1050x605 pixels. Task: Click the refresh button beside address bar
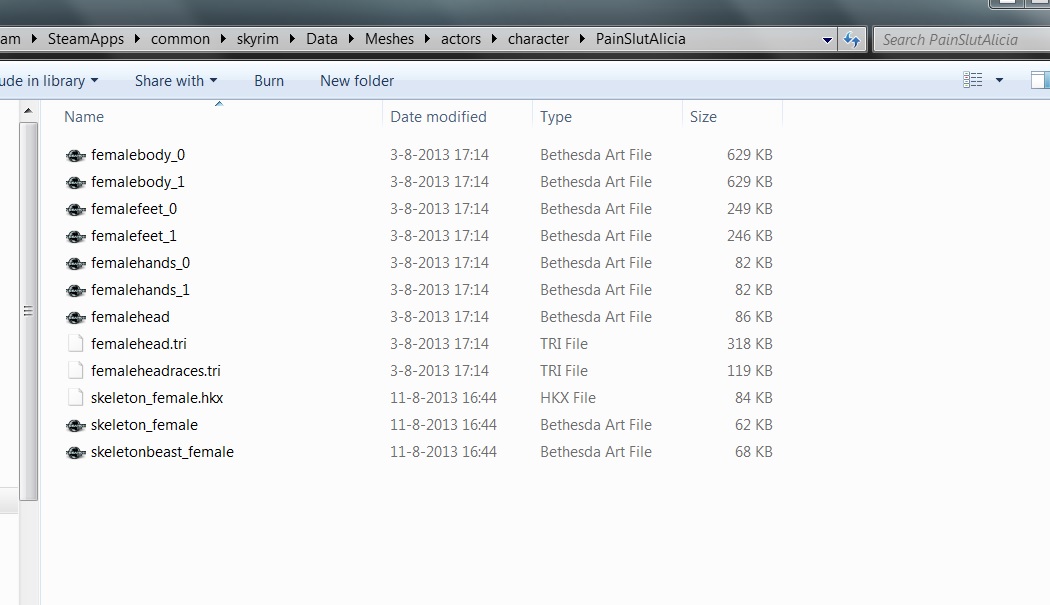coord(852,40)
